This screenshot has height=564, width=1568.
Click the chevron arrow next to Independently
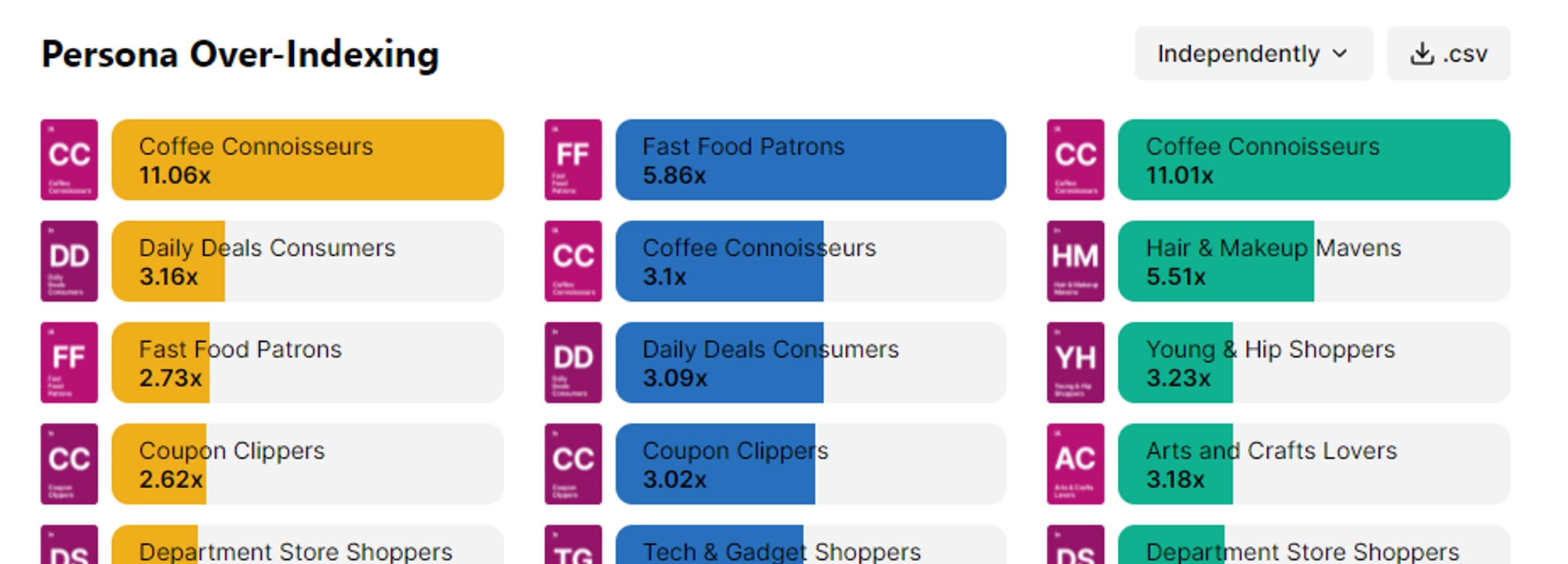[x=1340, y=54]
